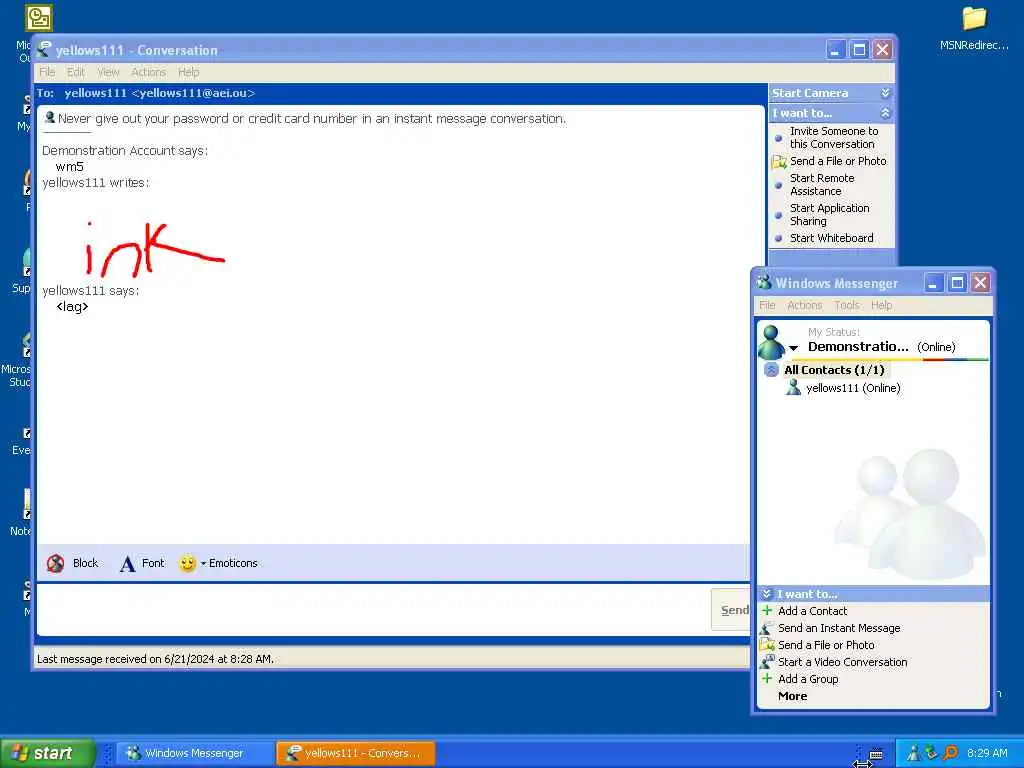This screenshot has height=768, width=1024.
Task: Collapse the All Contacts group
Action: point(771,370)
